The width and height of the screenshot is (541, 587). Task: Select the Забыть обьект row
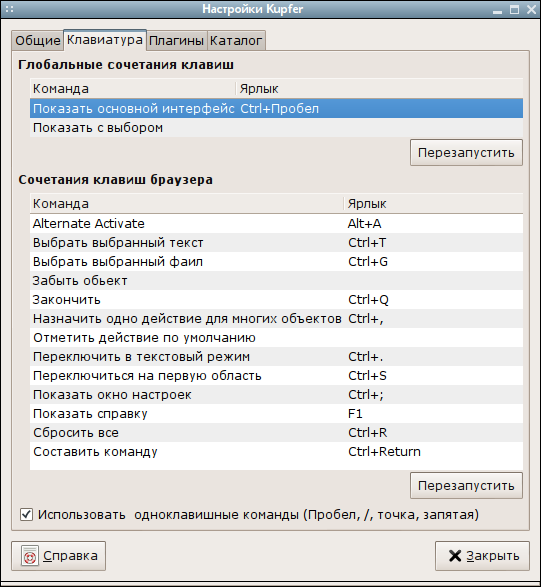(x=276, y=281)
